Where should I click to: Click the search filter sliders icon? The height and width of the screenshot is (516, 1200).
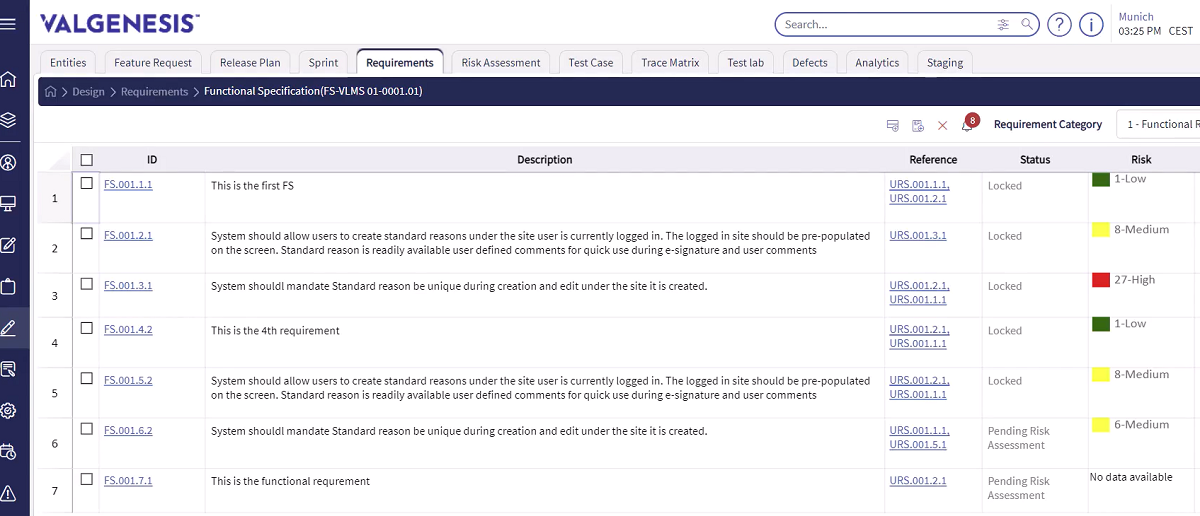[1003, 24]
